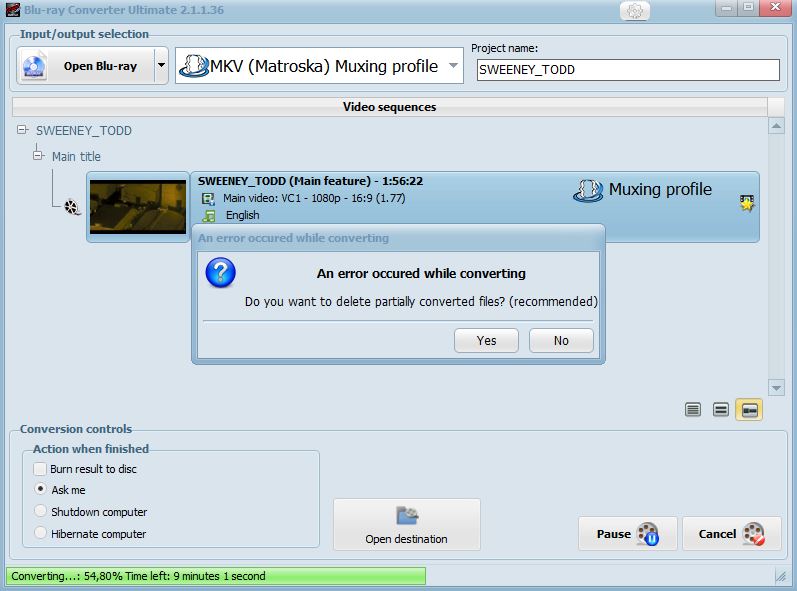Click the SWEENEY_TODD Main feature title text
This screenshot has height=591, width=797.
(310, 181)
